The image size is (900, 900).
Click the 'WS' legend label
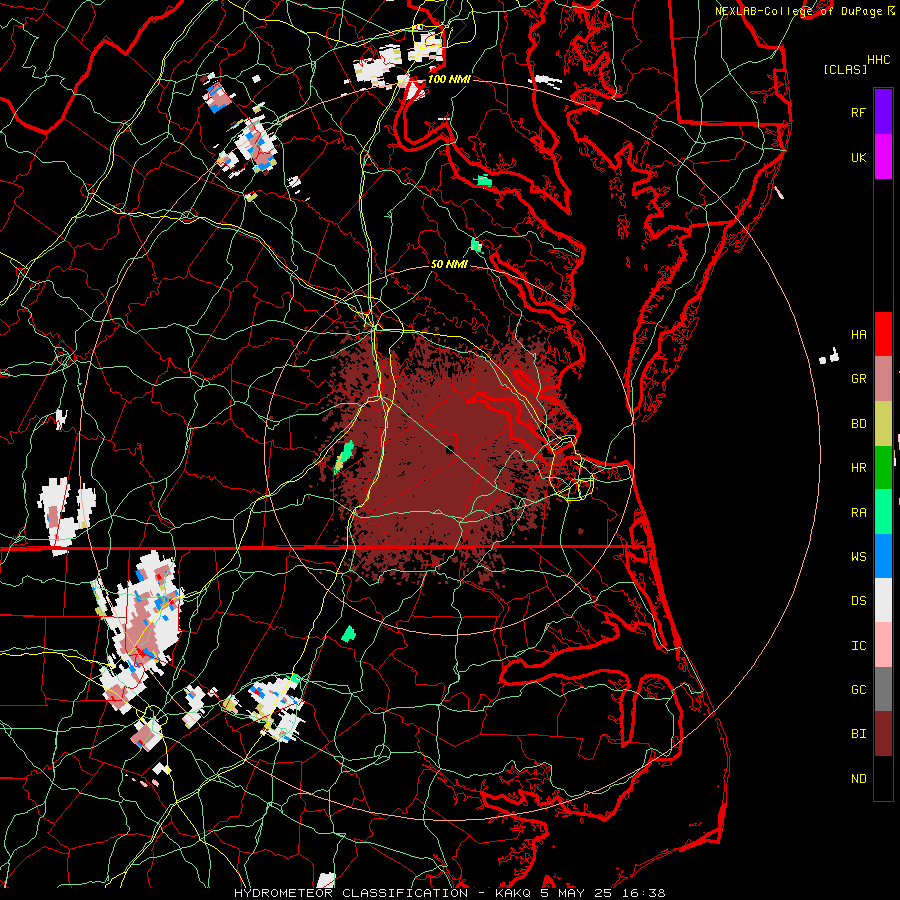point(859,557)
